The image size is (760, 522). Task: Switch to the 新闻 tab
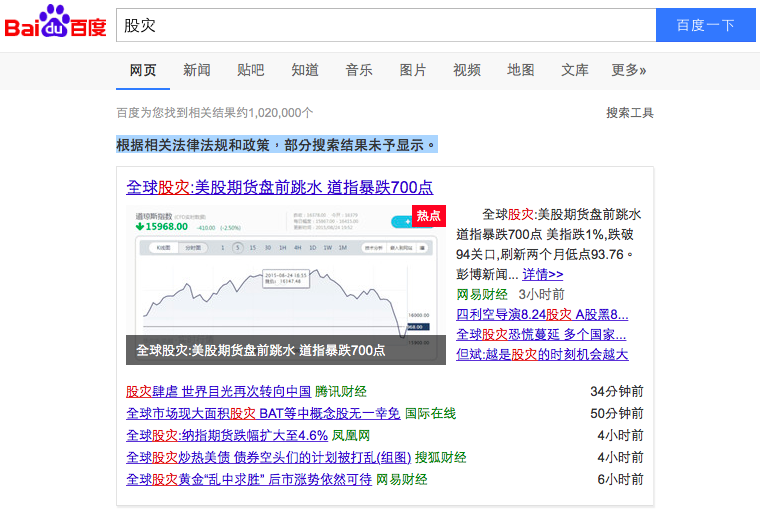pyautogui.click(x=196, y=70)
